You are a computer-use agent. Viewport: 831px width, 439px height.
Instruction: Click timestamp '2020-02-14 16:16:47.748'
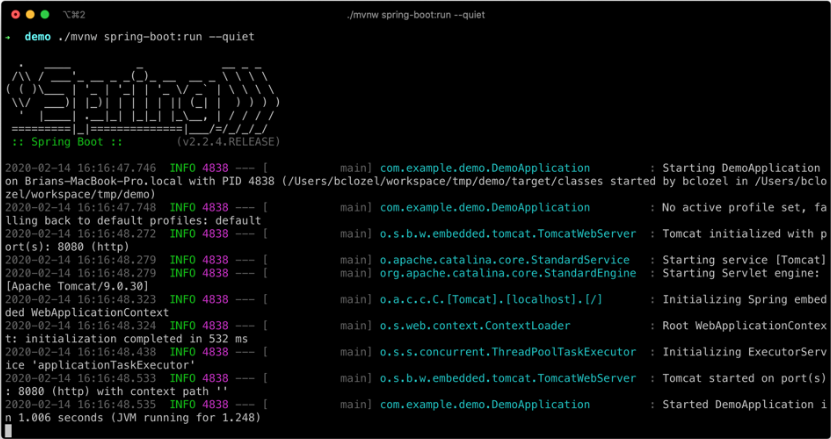[81, 207]
